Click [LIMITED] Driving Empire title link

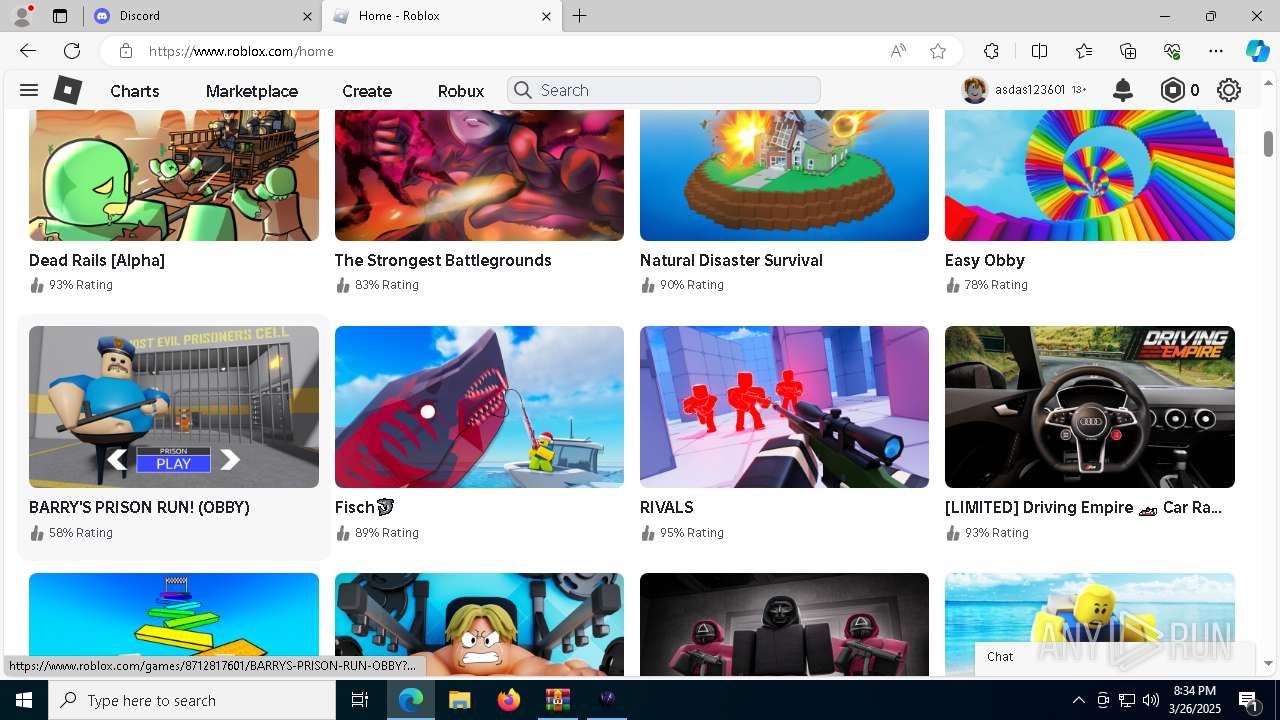[1084, 507]
